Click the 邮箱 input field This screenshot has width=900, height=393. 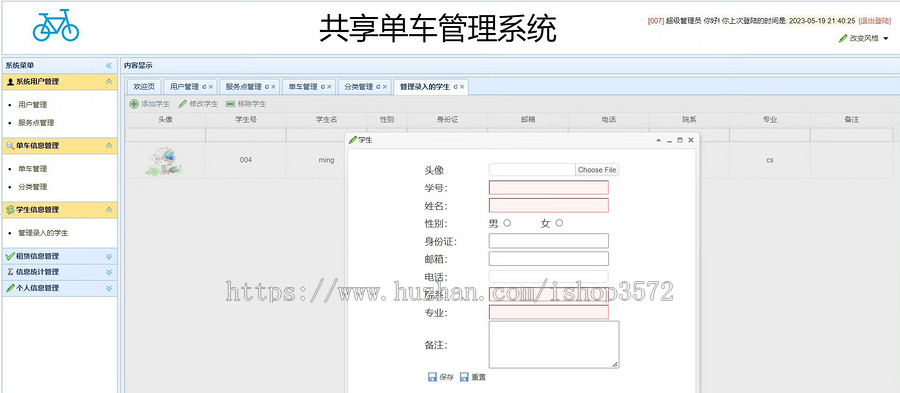pyautogui.click(x=549, y=259)
